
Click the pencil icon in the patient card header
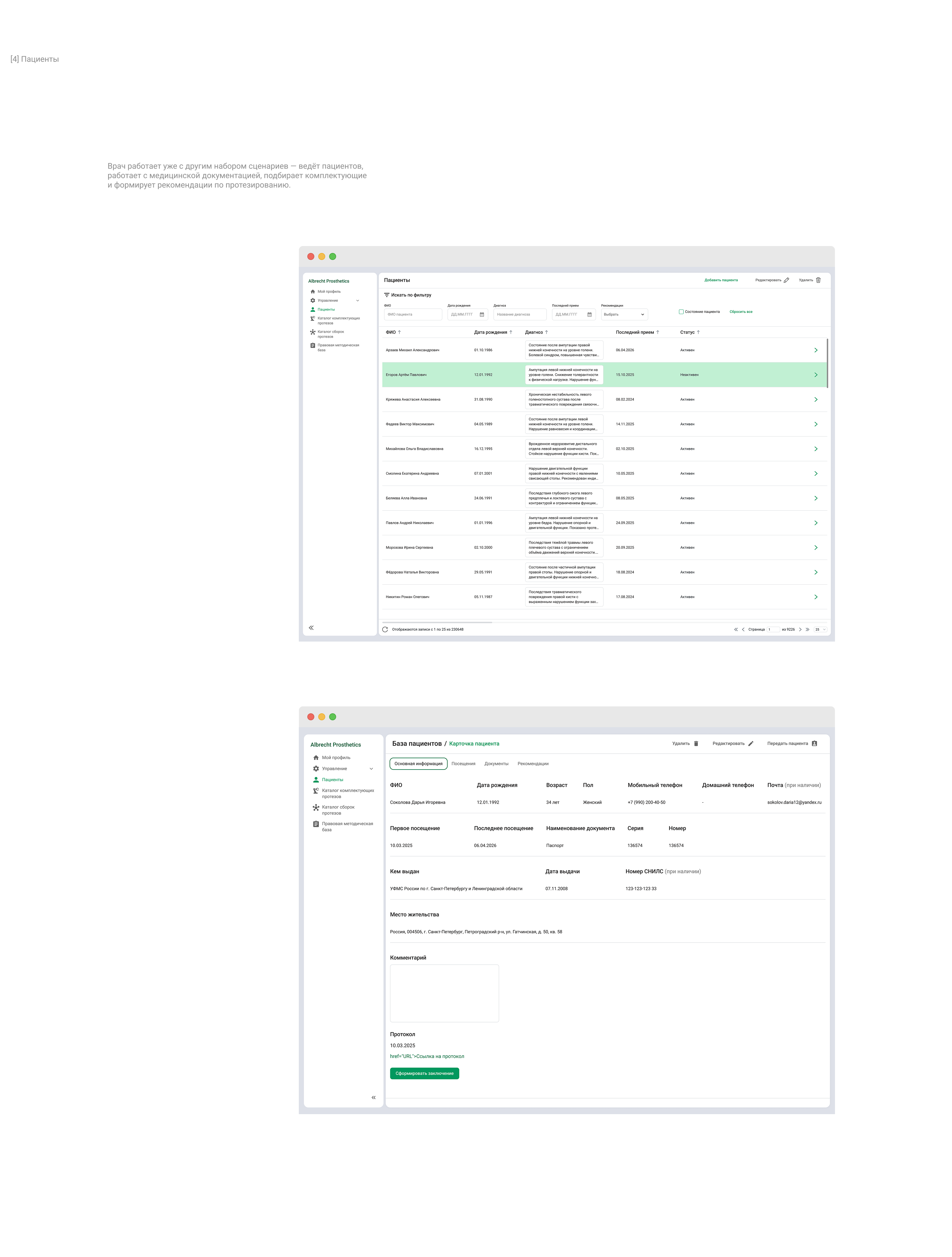(750, 743)
